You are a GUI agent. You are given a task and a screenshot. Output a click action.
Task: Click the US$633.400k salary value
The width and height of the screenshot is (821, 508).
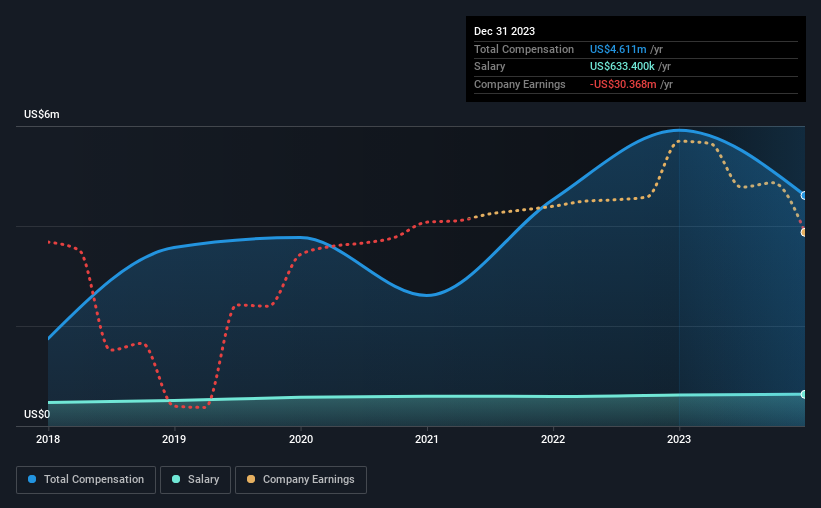point(622,67)
